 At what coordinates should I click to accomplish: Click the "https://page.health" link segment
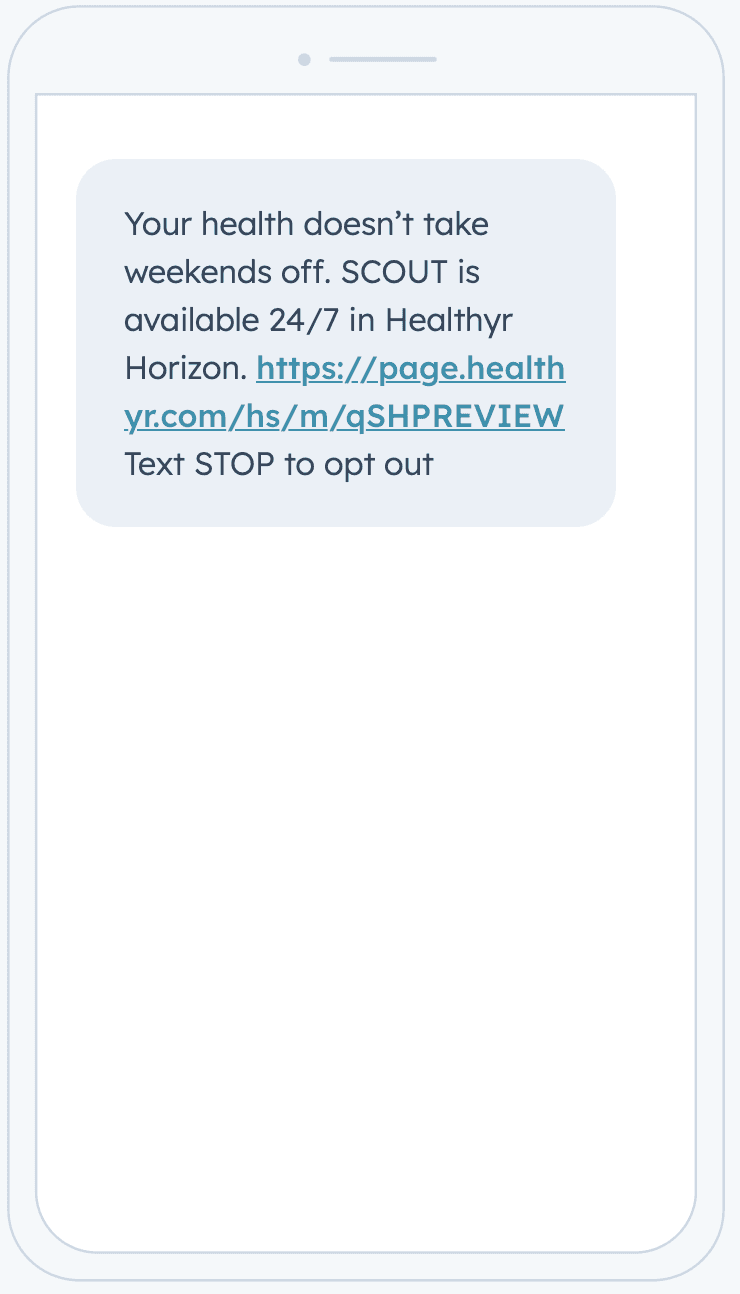[411, 369]
